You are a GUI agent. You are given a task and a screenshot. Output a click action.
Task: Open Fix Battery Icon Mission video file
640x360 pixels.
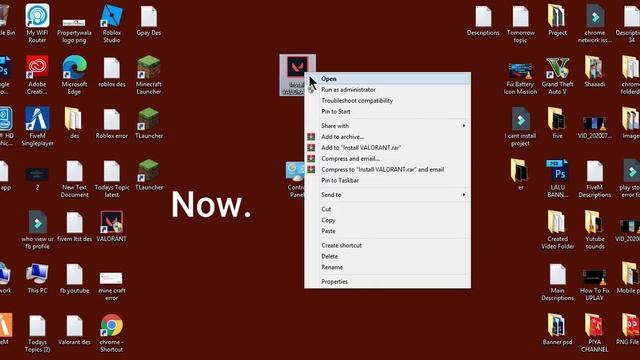520,71
